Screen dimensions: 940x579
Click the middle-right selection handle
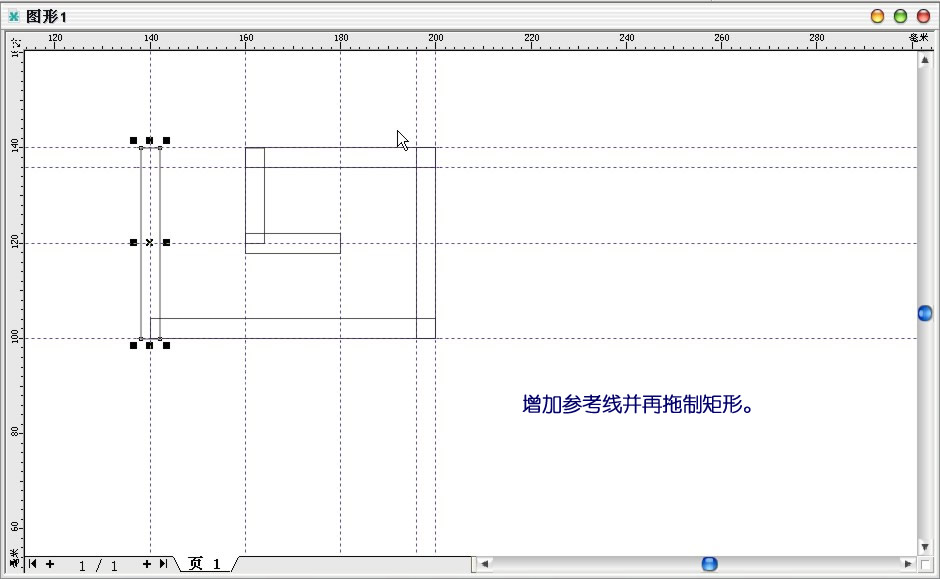click(166, 242)
